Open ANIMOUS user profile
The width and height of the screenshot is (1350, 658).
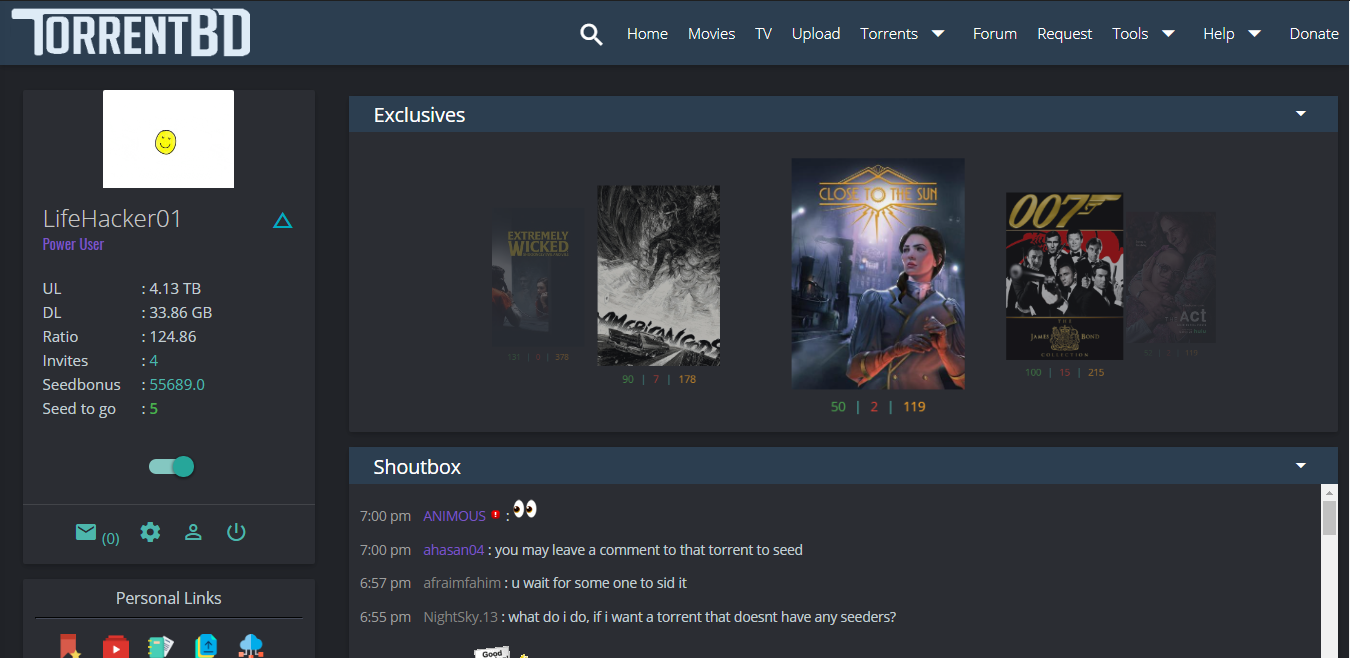(x=454, y=516)
